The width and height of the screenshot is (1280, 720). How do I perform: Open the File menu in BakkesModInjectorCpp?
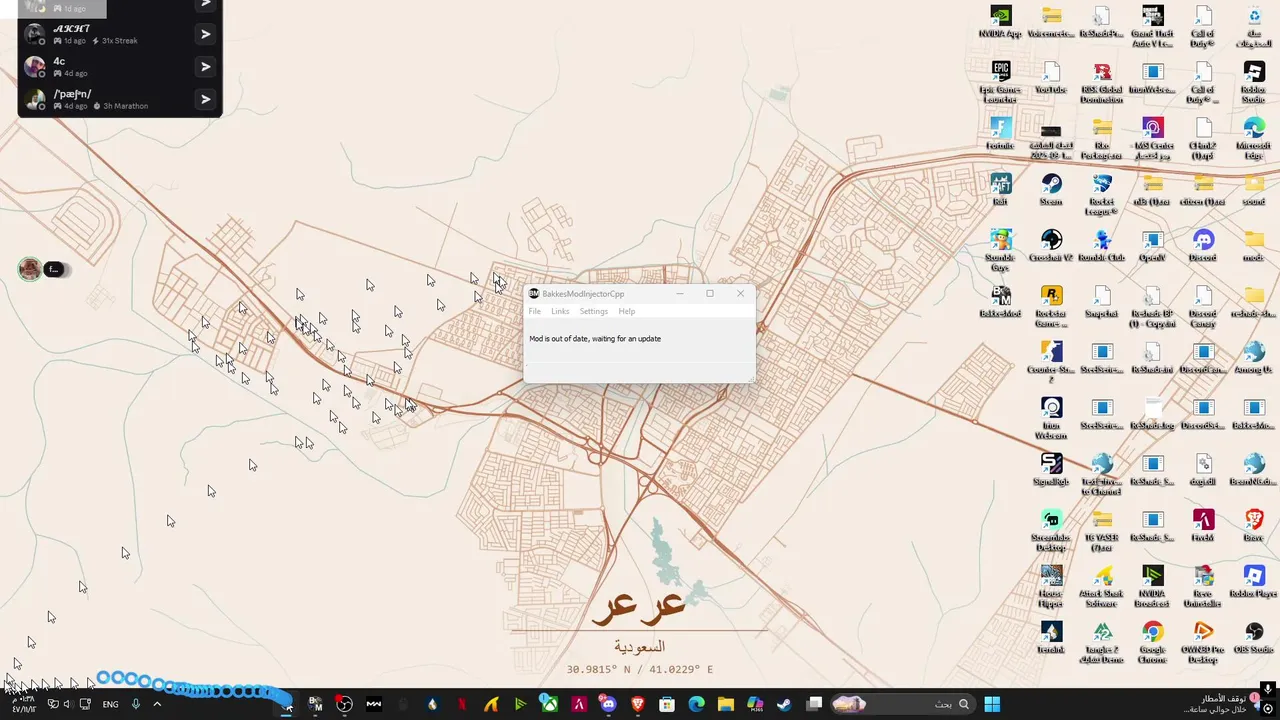click(x=535, y=311)
